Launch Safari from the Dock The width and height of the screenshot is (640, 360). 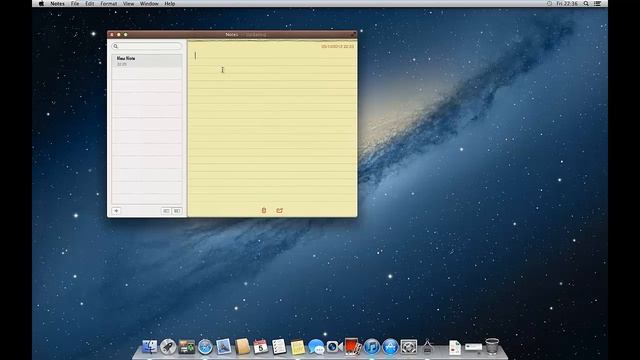tap(205, 347)
